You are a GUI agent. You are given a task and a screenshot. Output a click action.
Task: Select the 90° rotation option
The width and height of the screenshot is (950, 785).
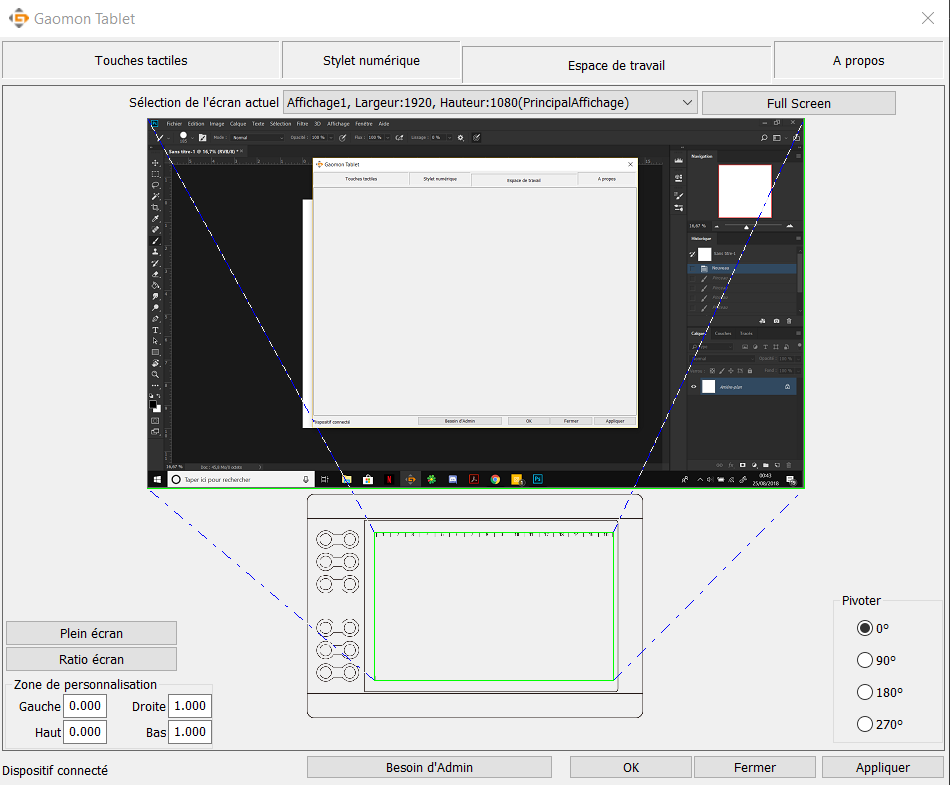[x=865, y=660]
